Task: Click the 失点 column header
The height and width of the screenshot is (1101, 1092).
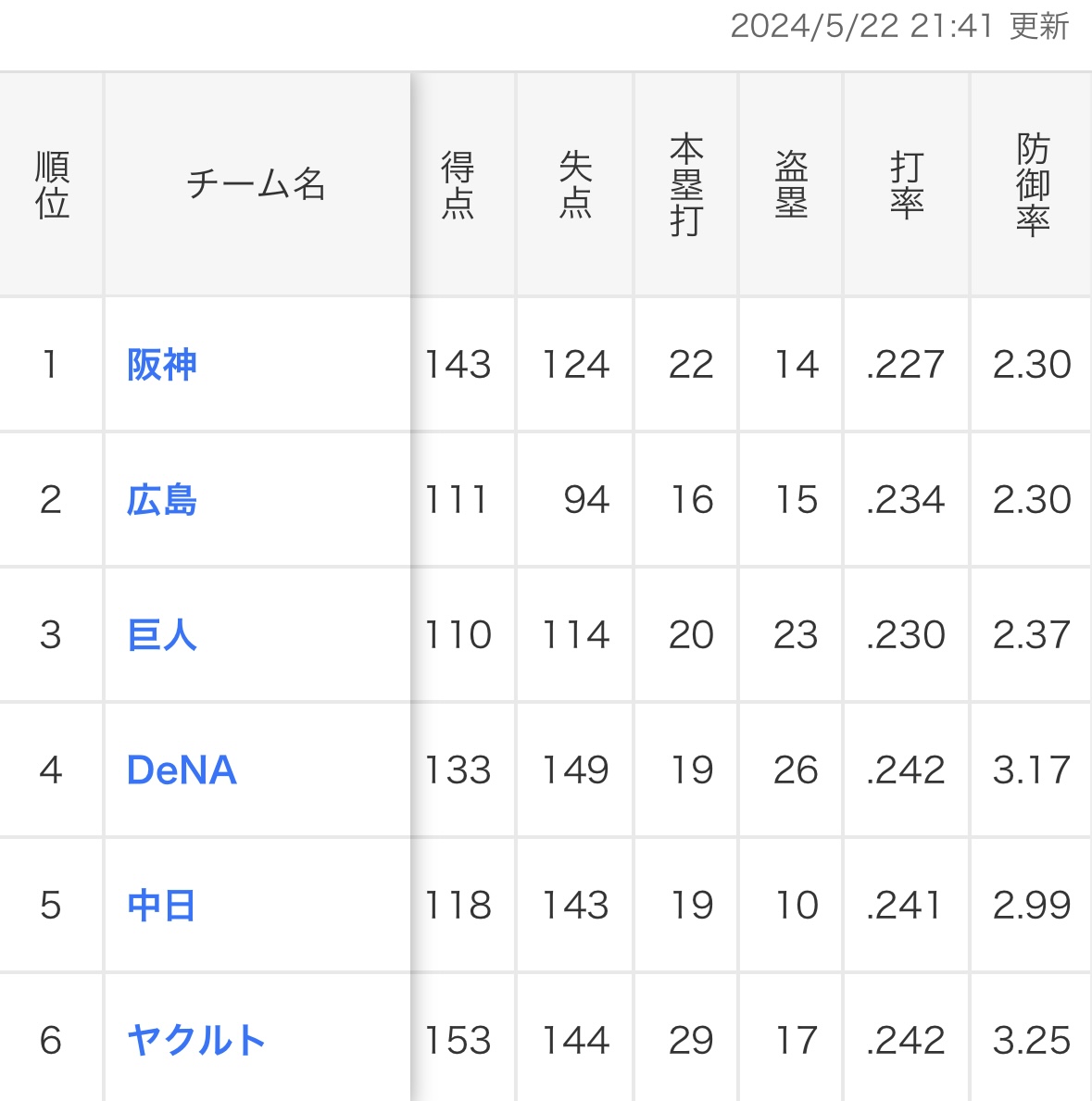Action: click(575, 185)
